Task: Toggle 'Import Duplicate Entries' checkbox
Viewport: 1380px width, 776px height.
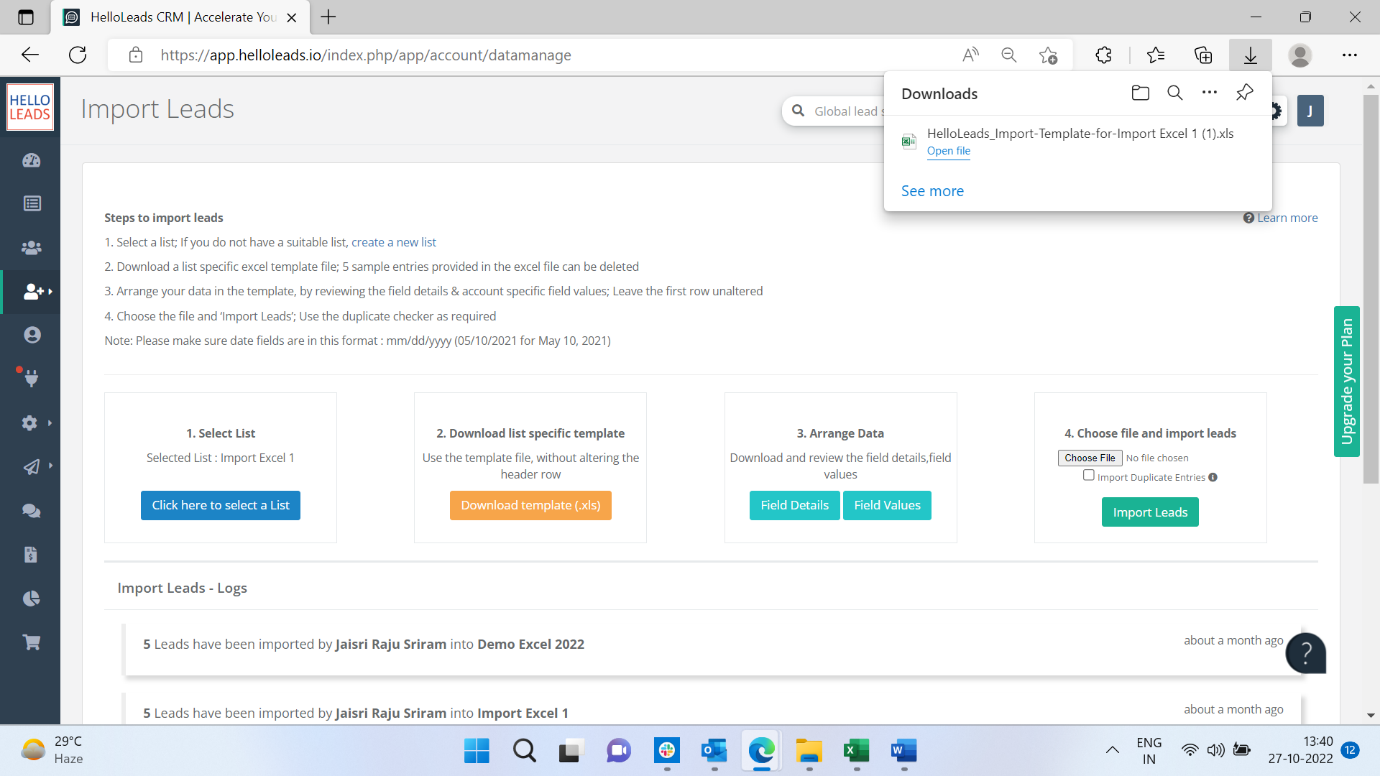Action: coord(1089,476)
